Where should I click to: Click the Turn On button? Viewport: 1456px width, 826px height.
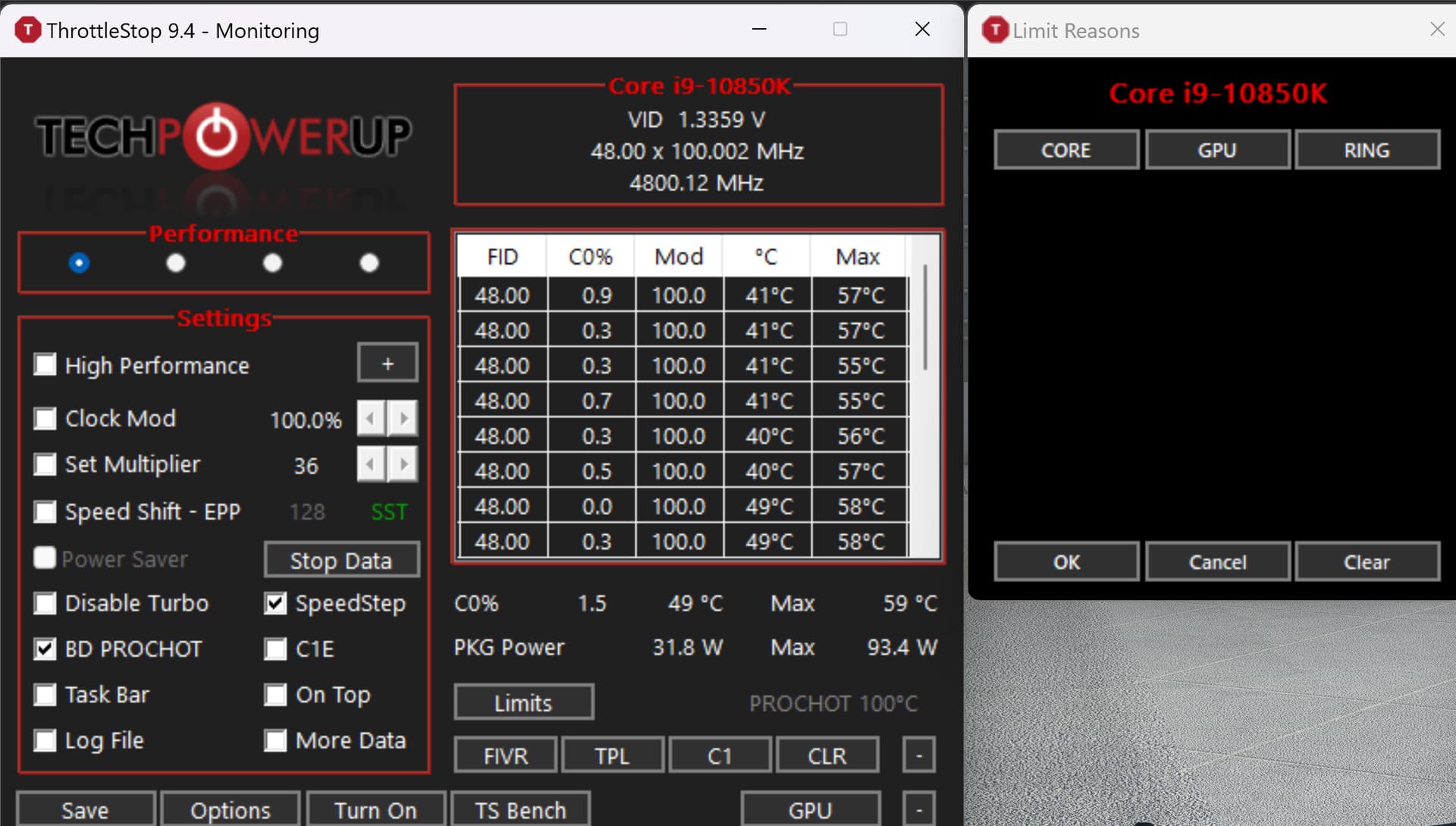[375, 809]
